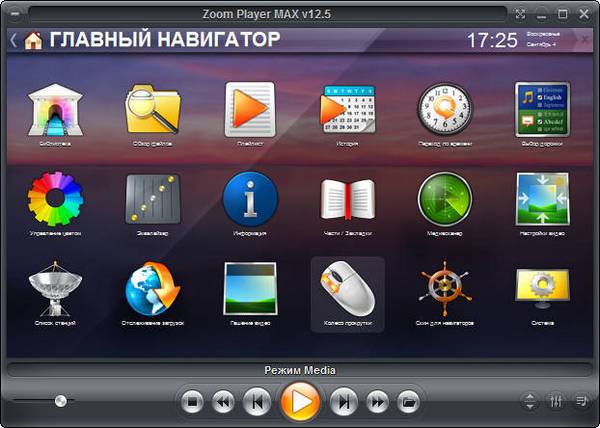
Task: Open the video blanking landscape icon
Action: (x=250, y=288)
